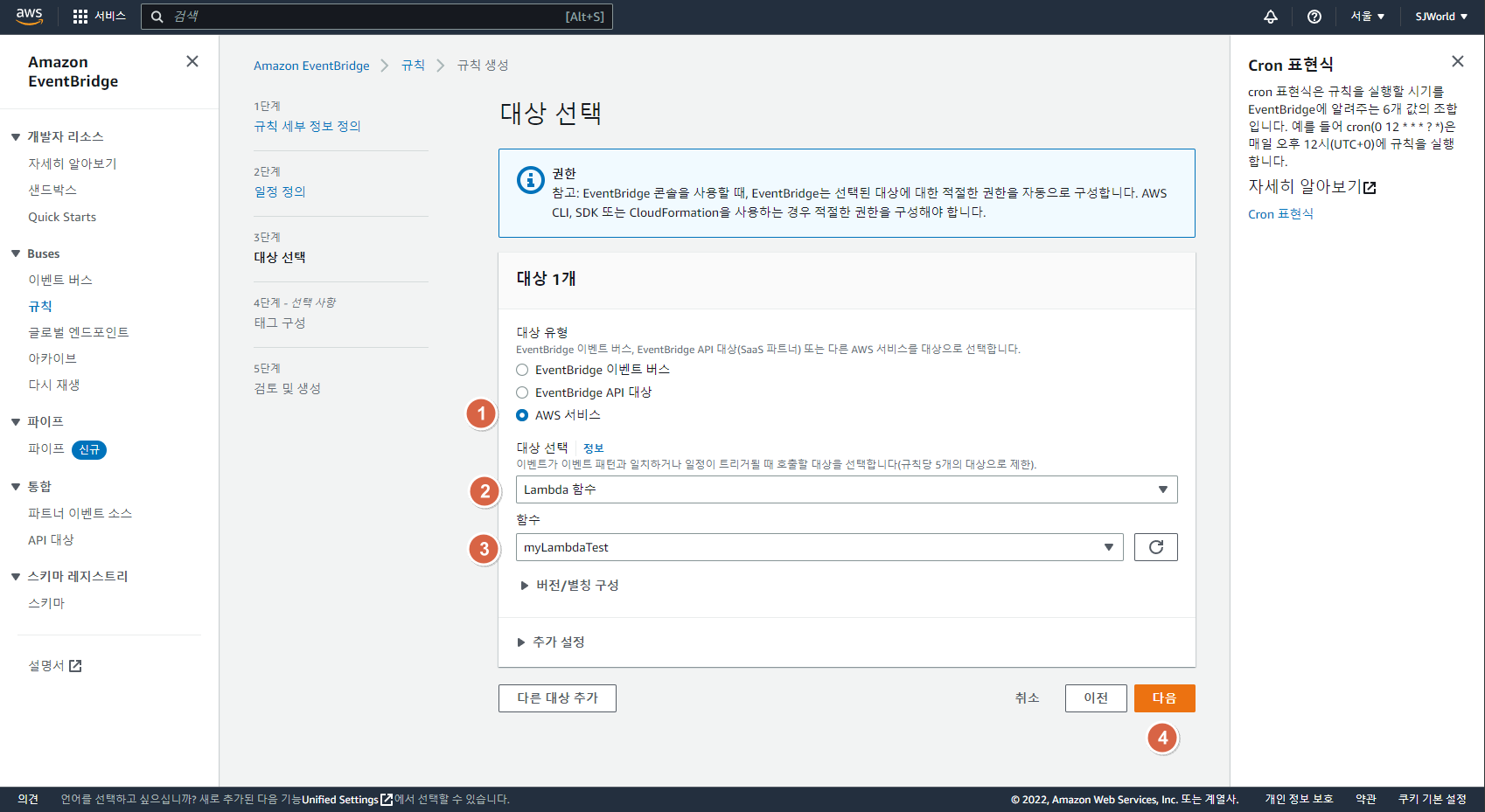Image resolution: width=1485 pixels, height=812 pixels.
Task: Click the 검색 search field
Action: (377, 17)
